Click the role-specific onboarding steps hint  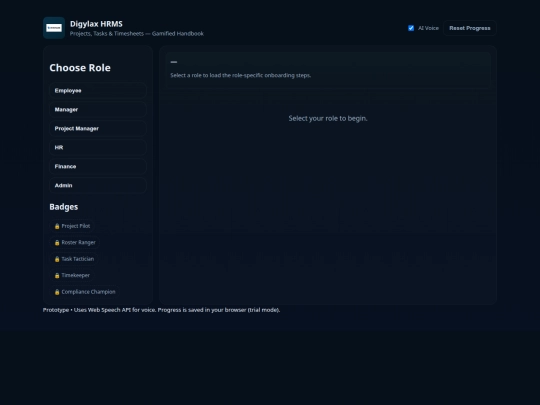click(x=241, y=75)
